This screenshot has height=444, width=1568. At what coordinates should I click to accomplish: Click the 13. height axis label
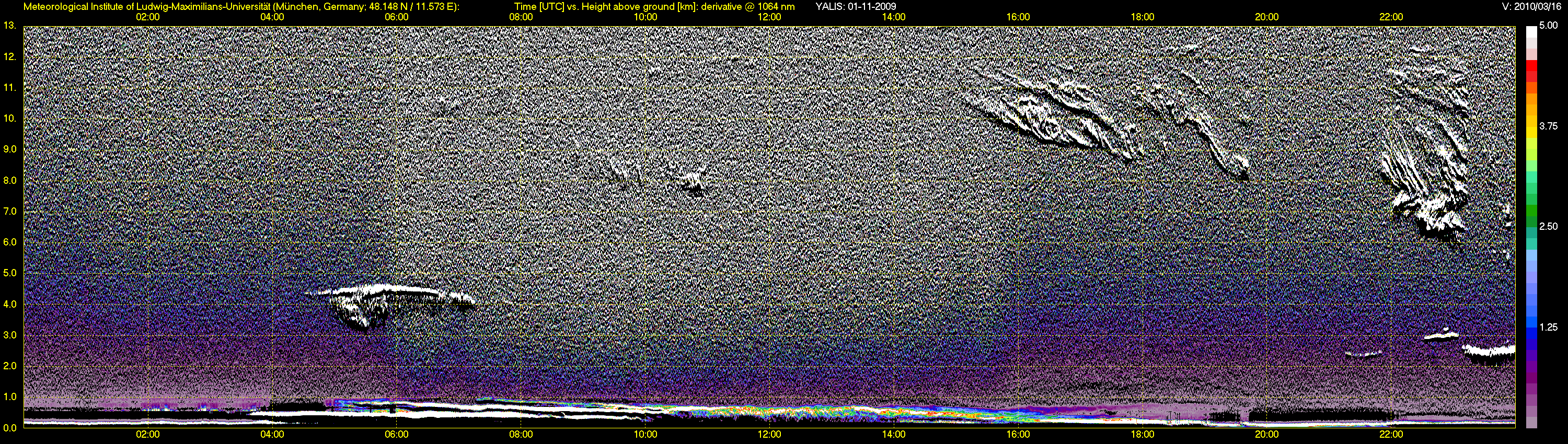click(x=10, y=26)
